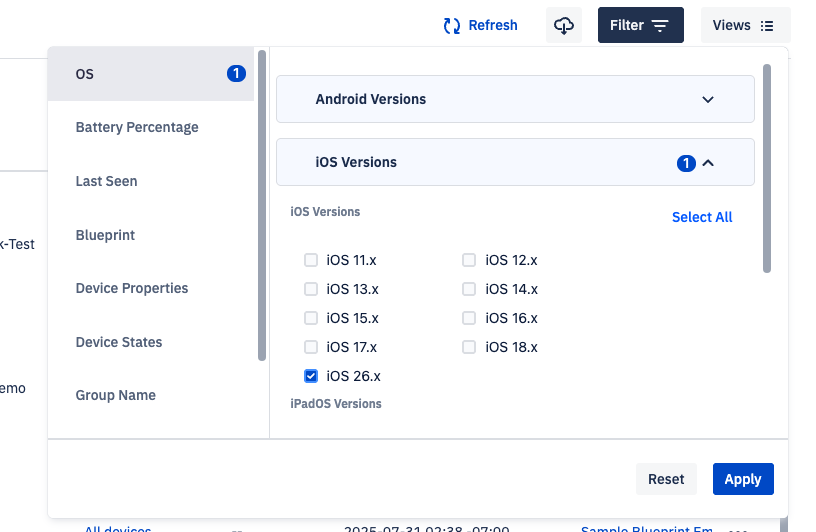Open the Views list menu

pos(745,25)
